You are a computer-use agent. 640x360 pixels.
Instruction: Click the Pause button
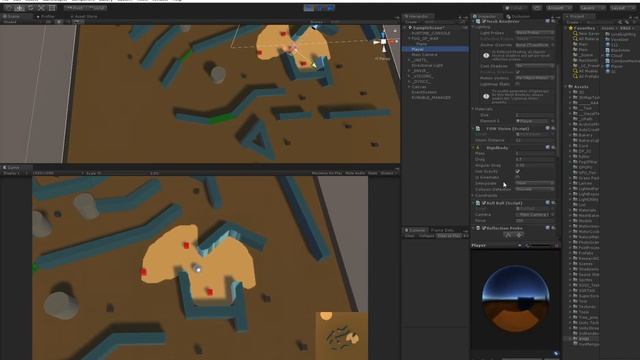pos(320,8)
